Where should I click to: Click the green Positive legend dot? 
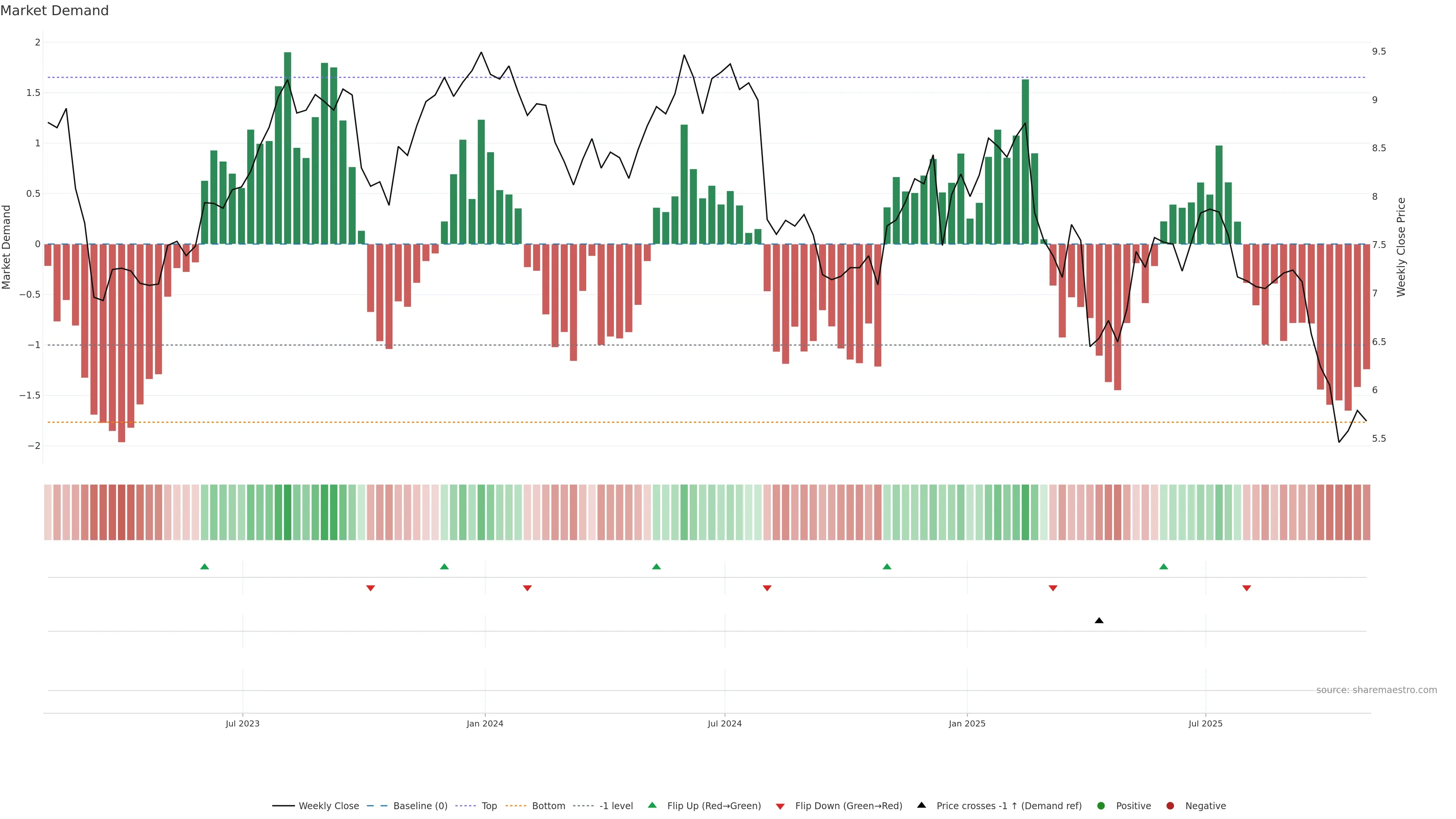(1100, 806)
